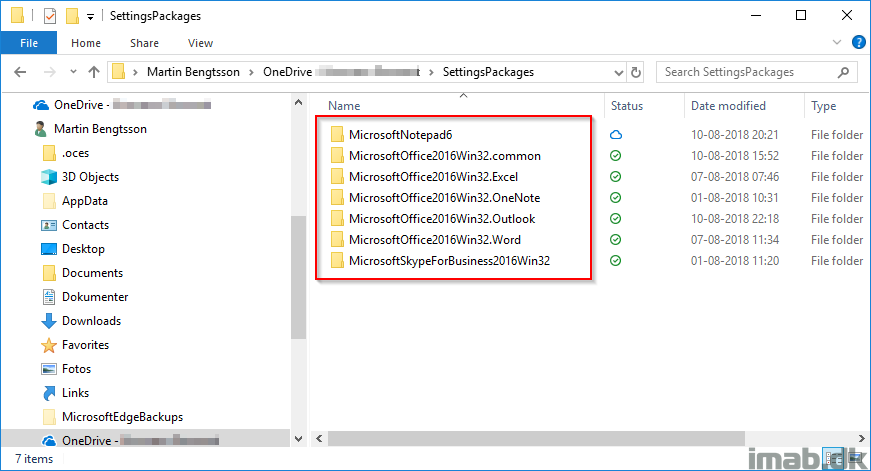Switch to the View ribbon tab

(201, 43)
